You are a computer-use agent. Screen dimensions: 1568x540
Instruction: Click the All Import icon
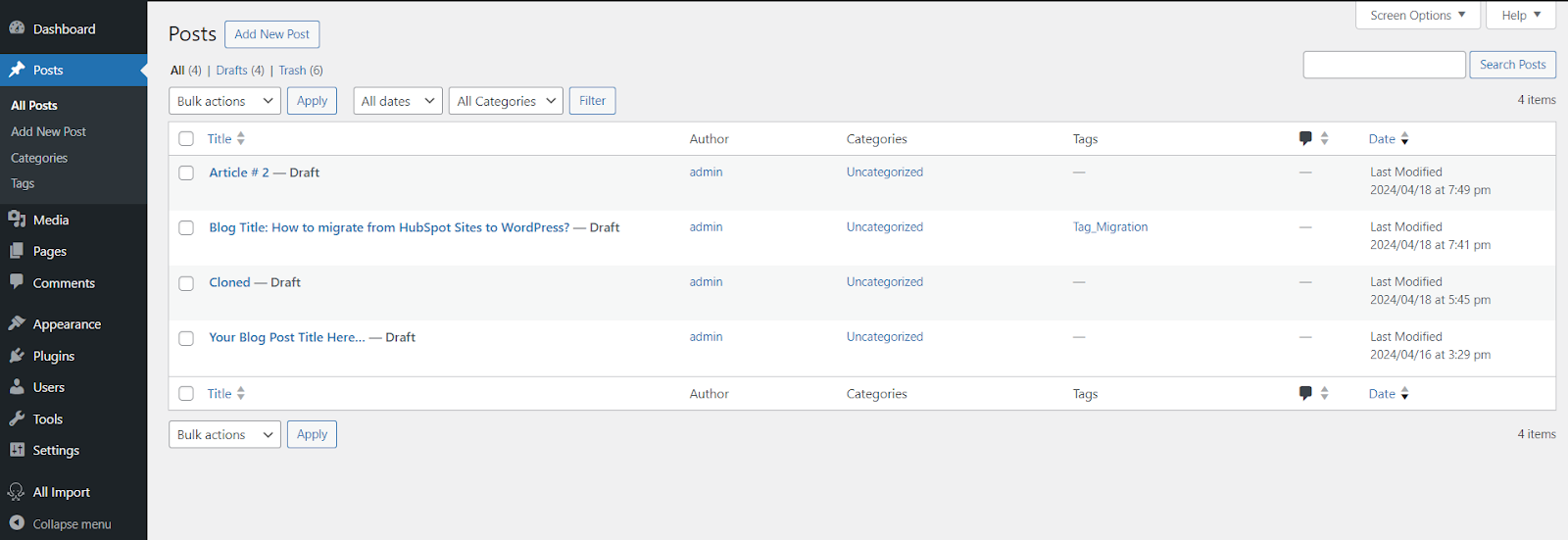coord(17,492)
